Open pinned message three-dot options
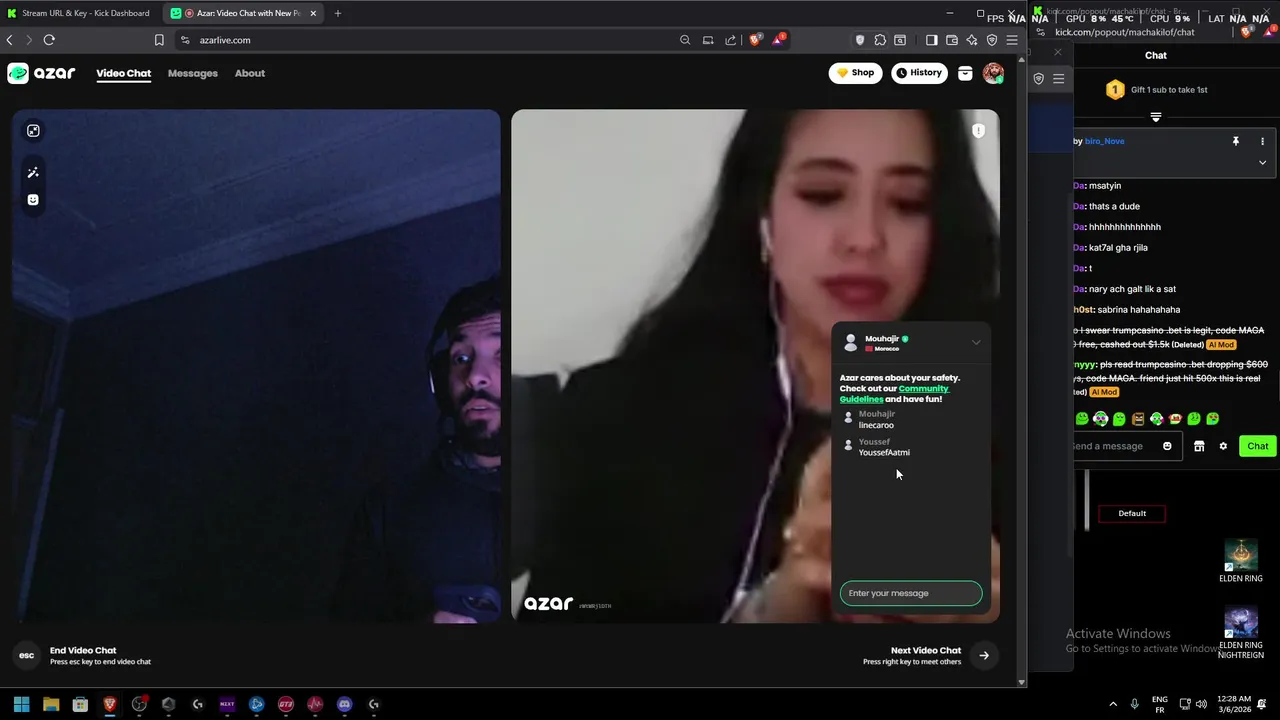Screen dimensions: 1280x720 1262,142
